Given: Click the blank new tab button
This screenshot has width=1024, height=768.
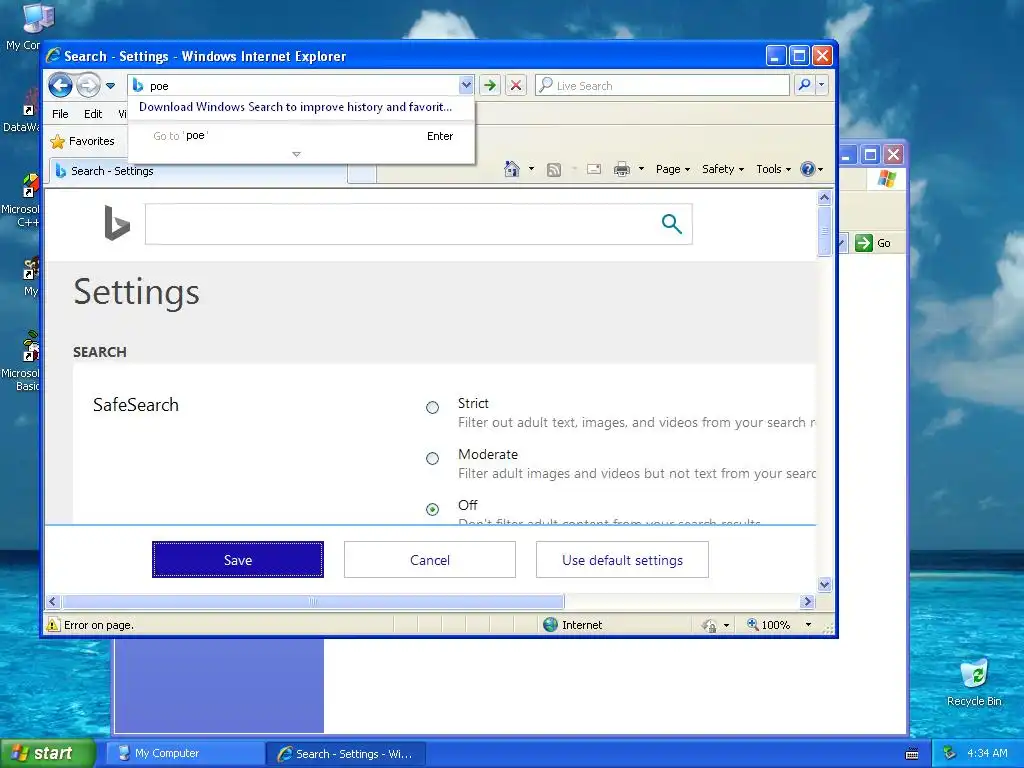Looking at the screenshot, I should click(x=362, y=173).
